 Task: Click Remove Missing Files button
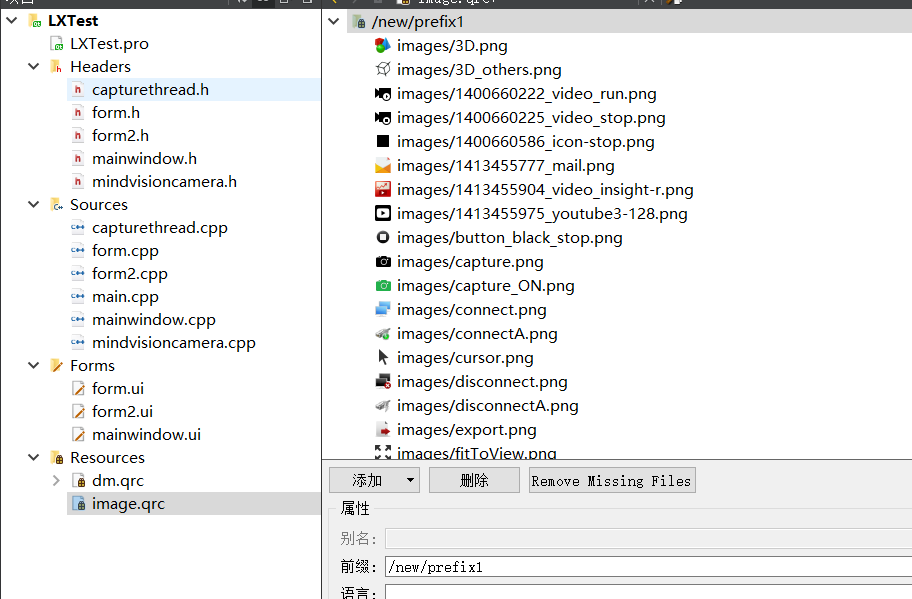click(x=612, y=480)
